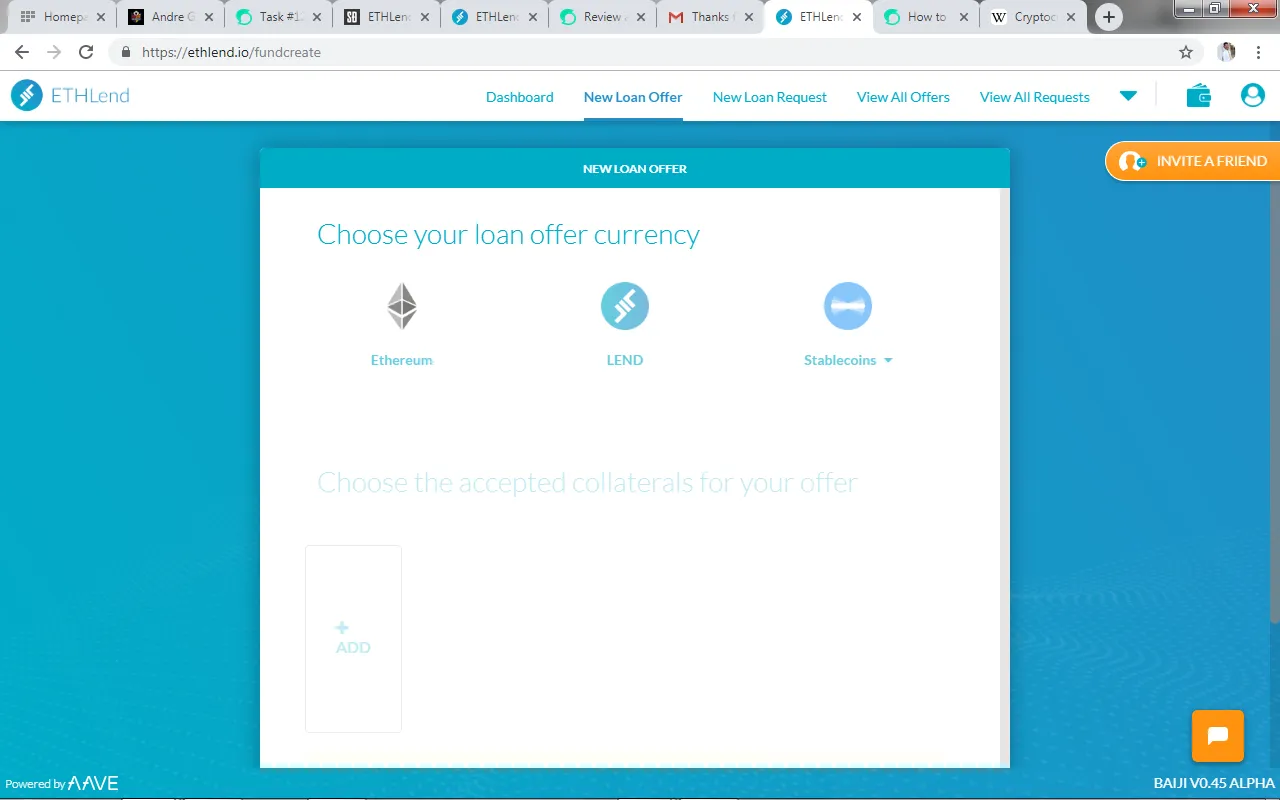Open View All Requests
Viewport: 1280px width, 800px height.
point(1035,97)
